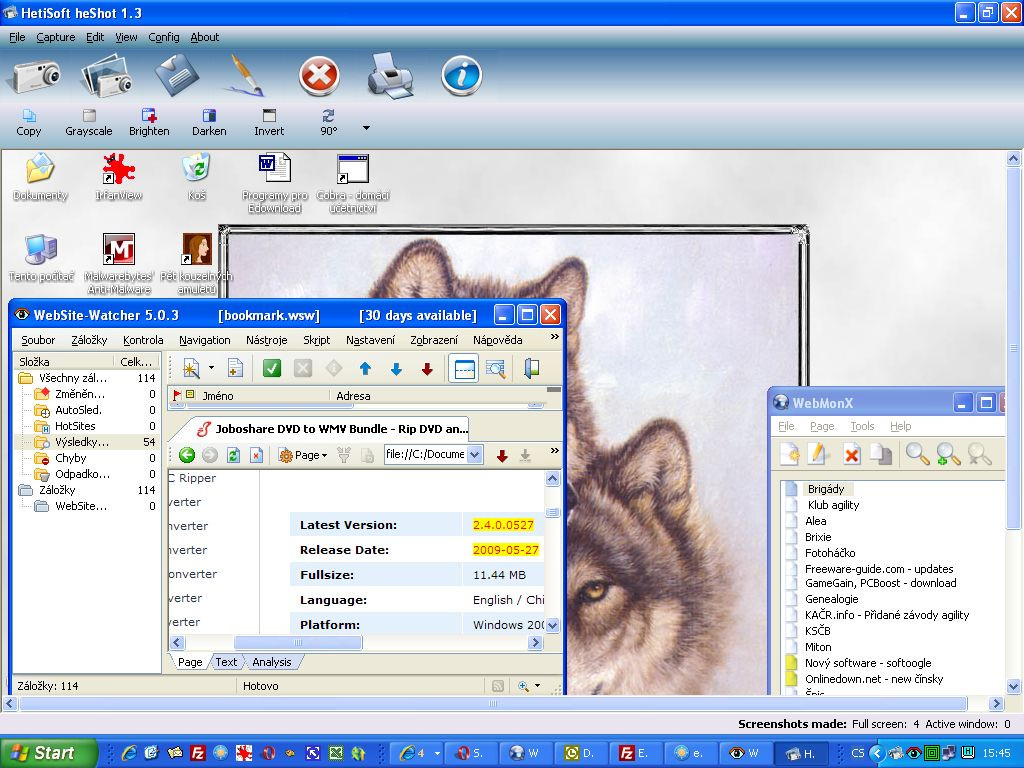Select the HotSites folder in the tree
This screenshot has width=1024, height=768.
click(75, 426)
